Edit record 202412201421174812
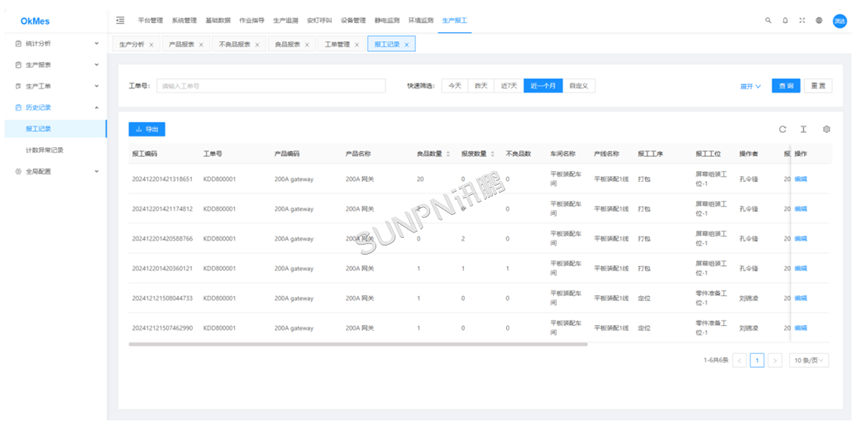The height and width of the screenshot is (425, 860). [801, 209]
